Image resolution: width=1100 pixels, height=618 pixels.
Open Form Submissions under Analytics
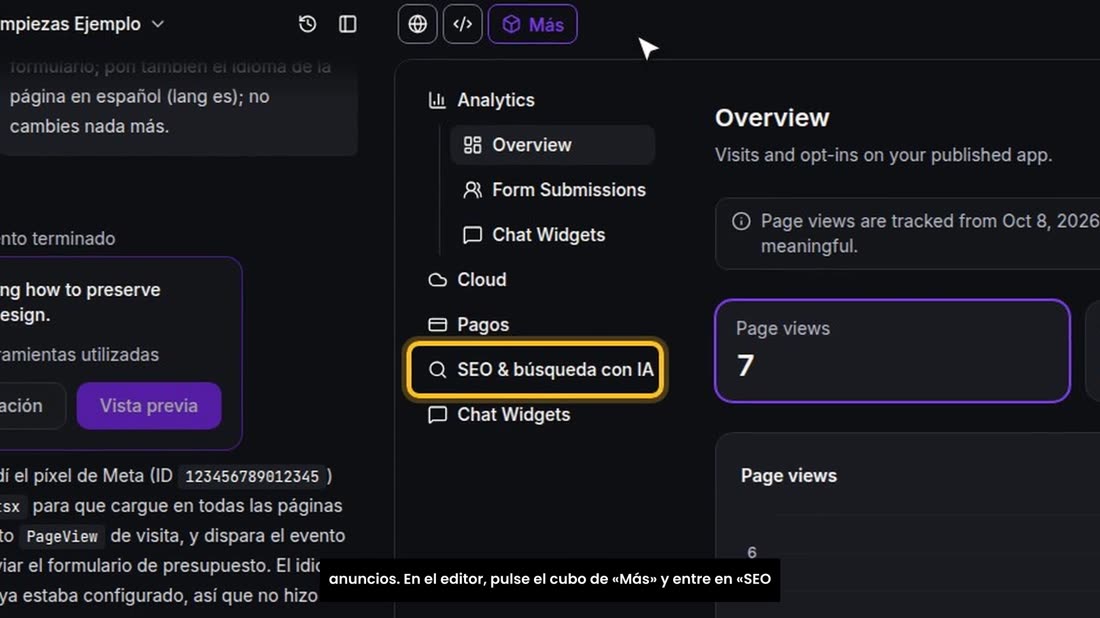pyautogui.click(x=553, y=190)
